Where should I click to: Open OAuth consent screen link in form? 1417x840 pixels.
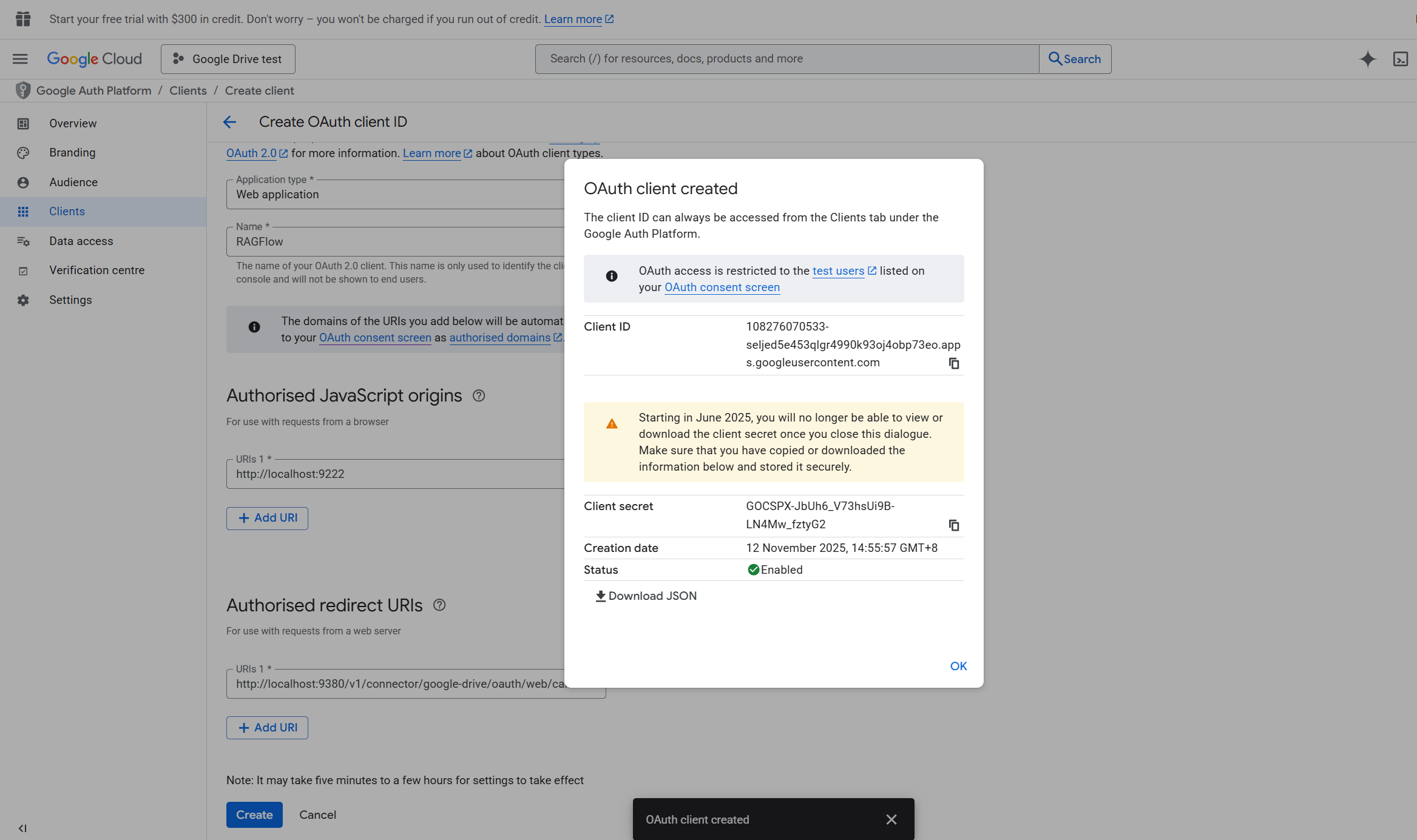pos(375,338)
